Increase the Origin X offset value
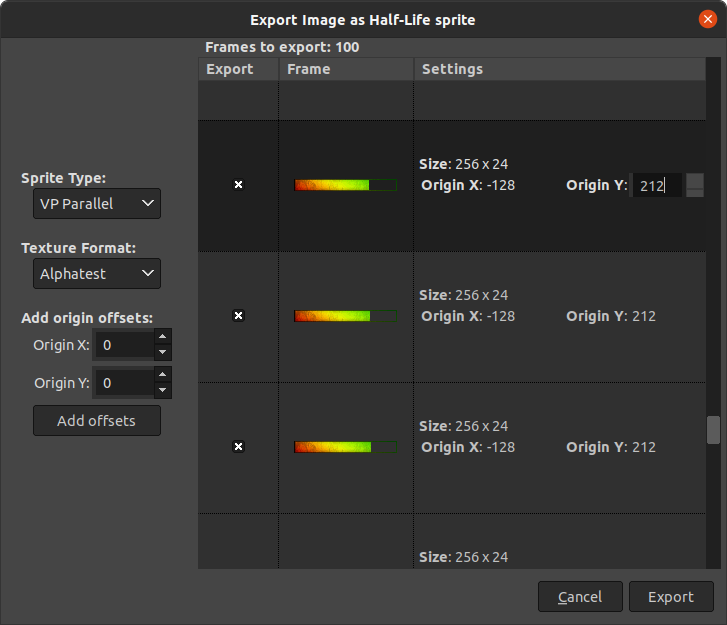Screen dimensions: 727x625 click(163, 338)
